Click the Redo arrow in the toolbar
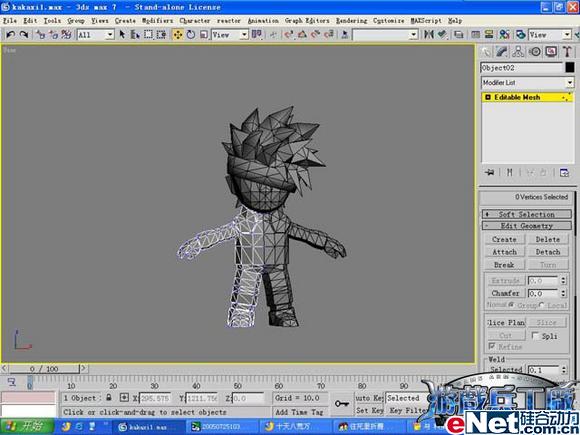580x435 pixels. pyautogui.click(x=24, y=35)
